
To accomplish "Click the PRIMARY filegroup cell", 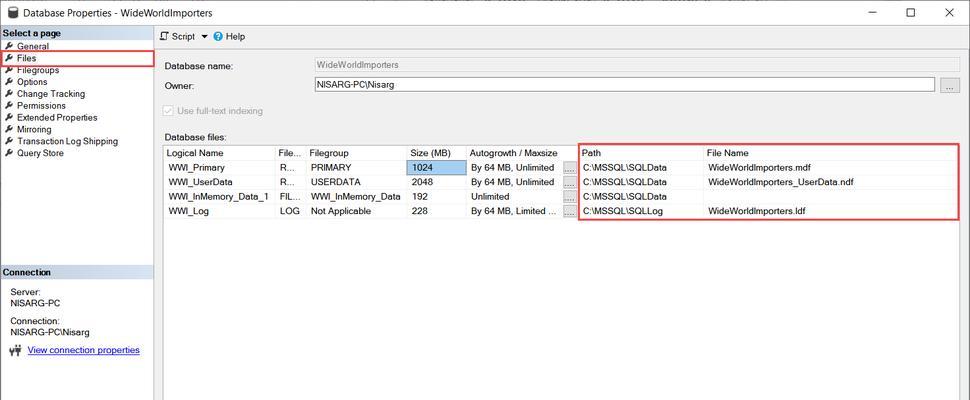I will click(x=356, y=168).
